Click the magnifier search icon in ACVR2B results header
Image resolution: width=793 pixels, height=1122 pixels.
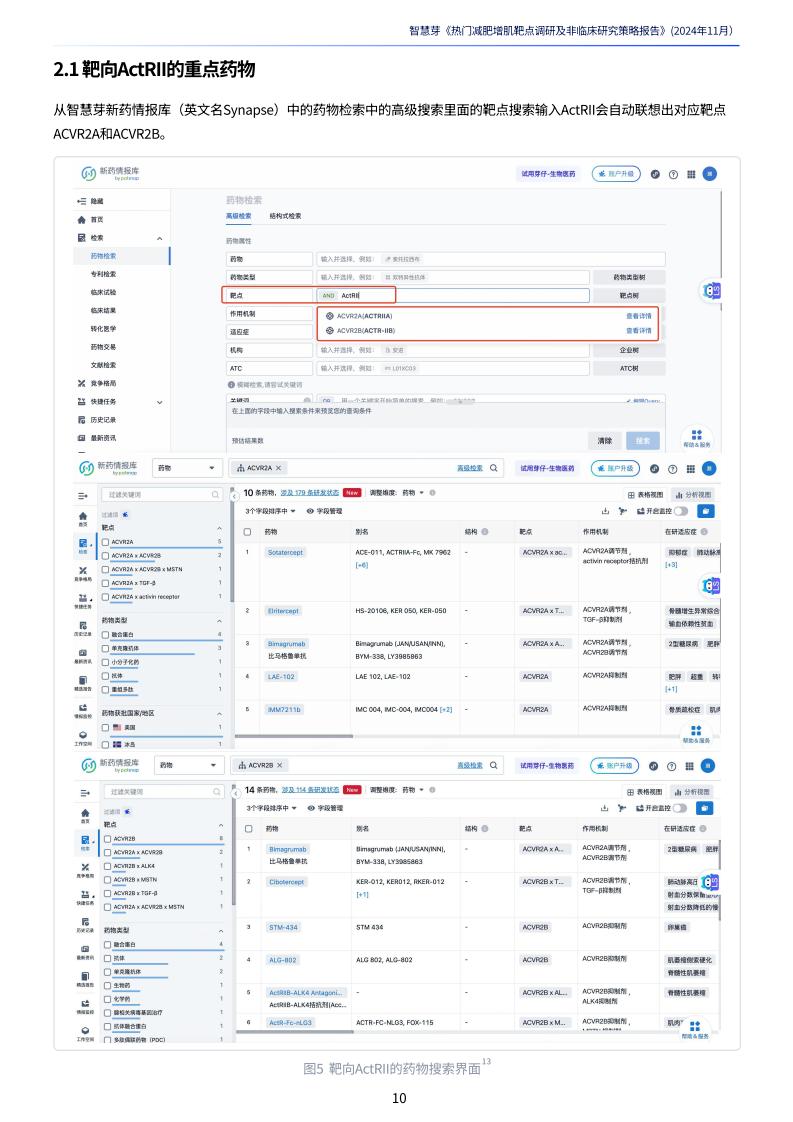[493, 765]
